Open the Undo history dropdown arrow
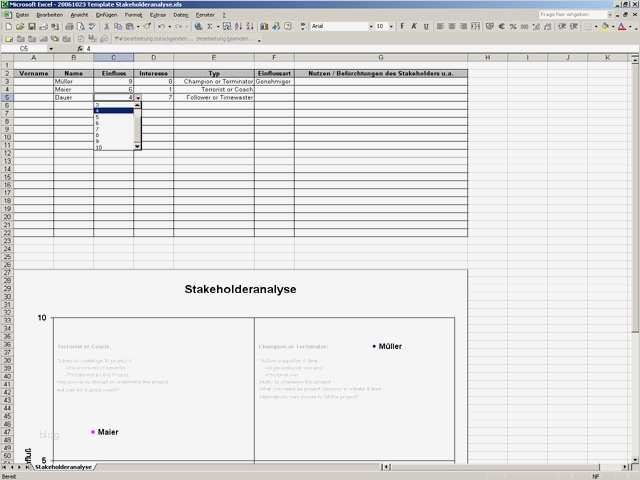Screen dimensions: 640x480 click(x=169, y=27)
